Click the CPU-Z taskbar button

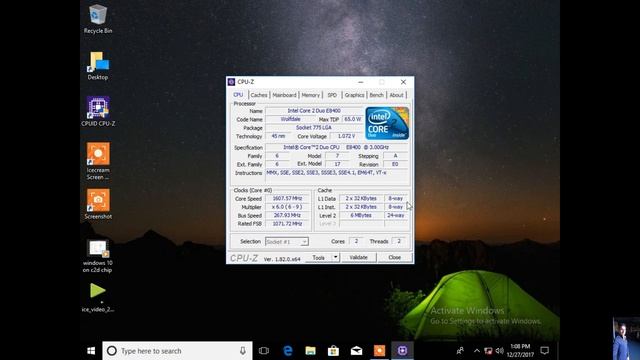[402, 351]
